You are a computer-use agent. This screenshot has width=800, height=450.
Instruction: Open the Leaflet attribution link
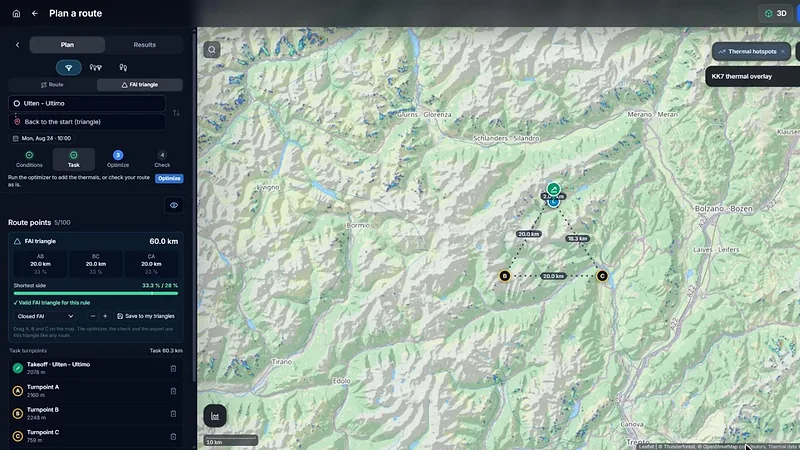(646, 447)
